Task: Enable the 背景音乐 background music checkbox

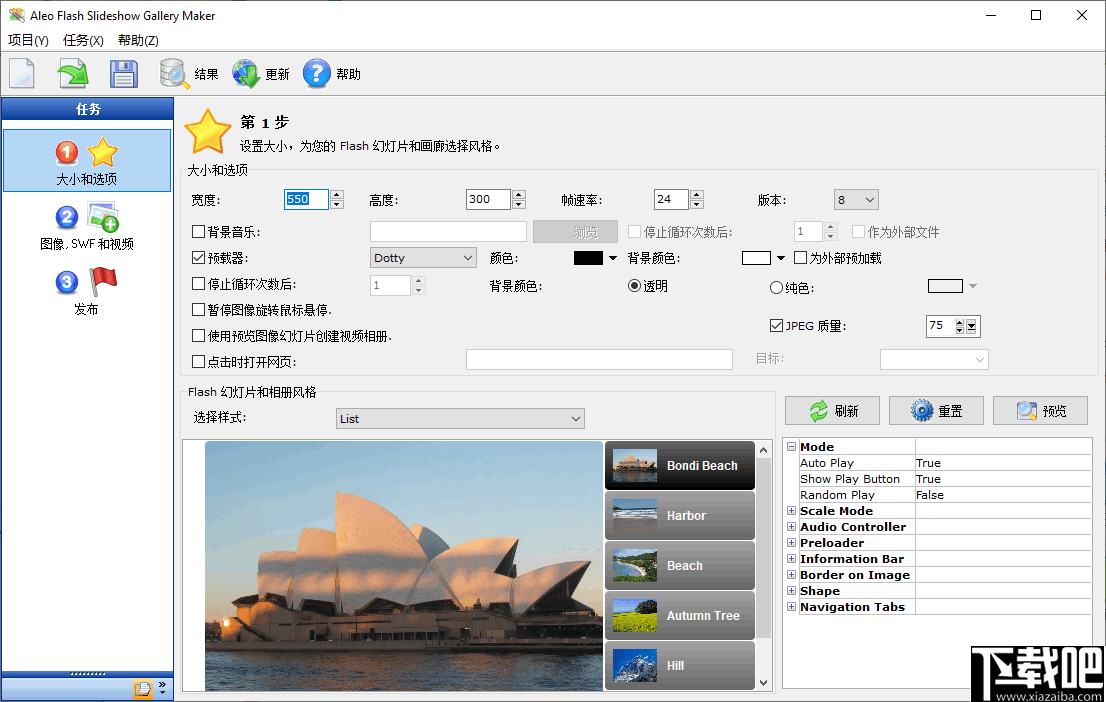Action: click(x=197, y=231)
